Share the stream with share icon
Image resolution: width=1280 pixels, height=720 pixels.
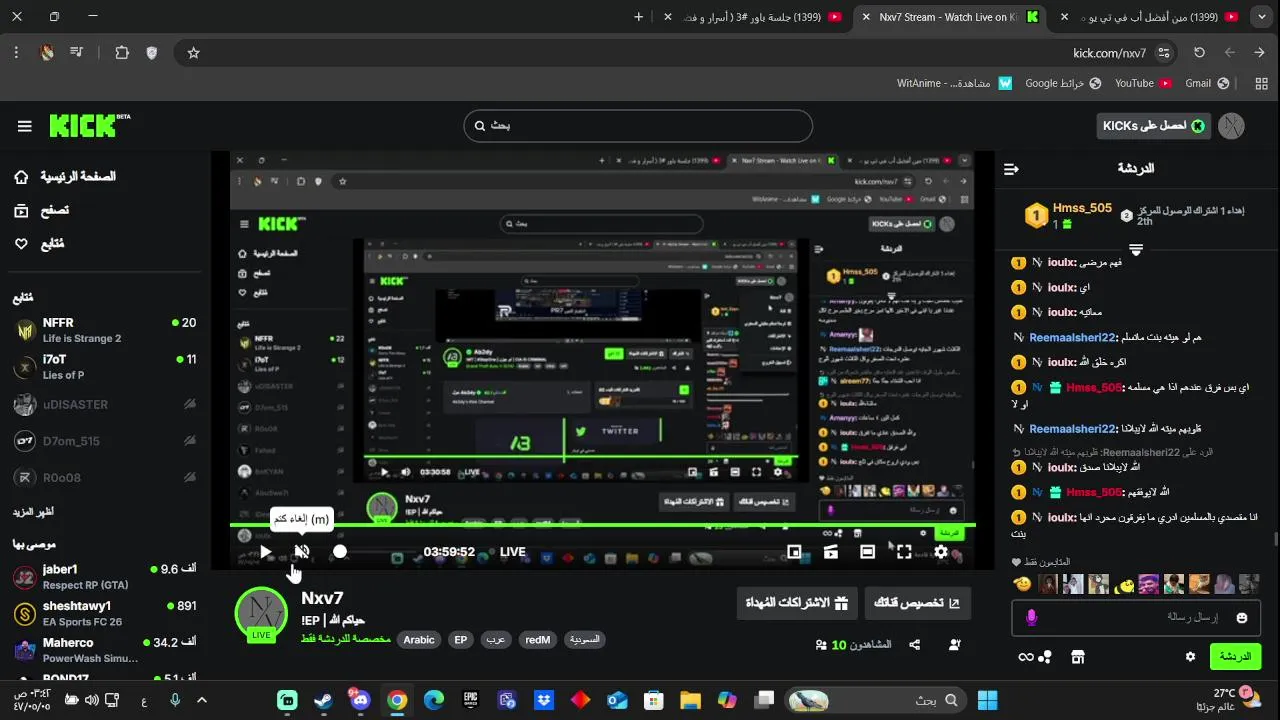click(914, 645)
